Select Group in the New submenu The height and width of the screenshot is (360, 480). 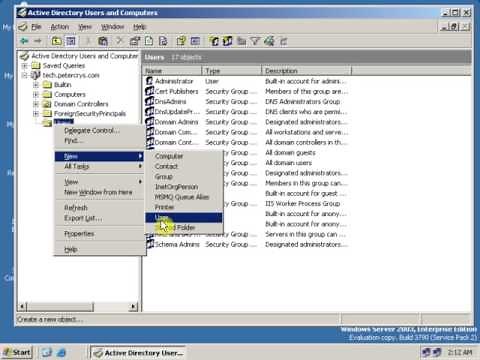[x=184, y=177]
